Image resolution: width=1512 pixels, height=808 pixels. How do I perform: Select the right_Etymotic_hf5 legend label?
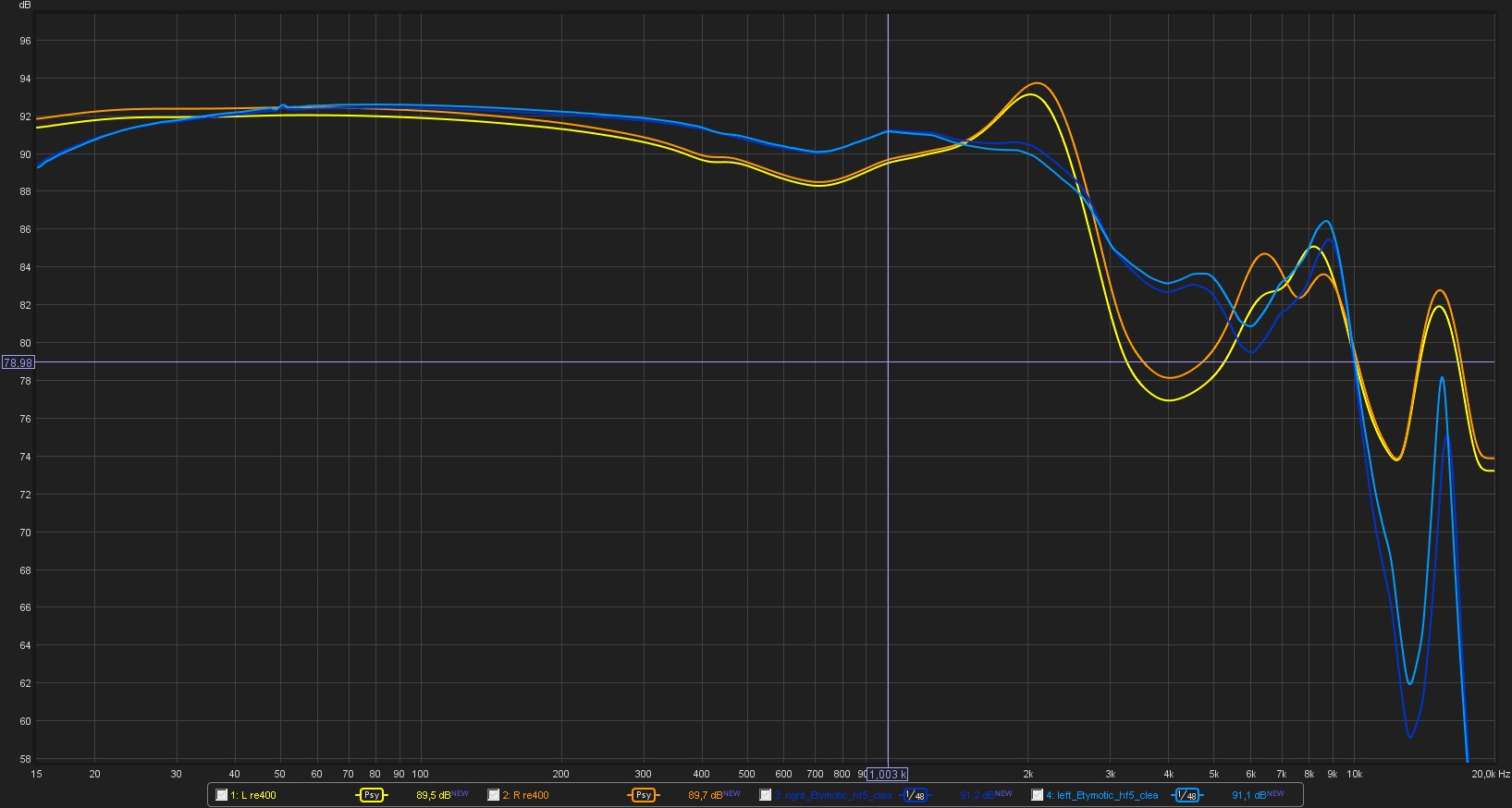pyautogui.click(x=832, y=795)
